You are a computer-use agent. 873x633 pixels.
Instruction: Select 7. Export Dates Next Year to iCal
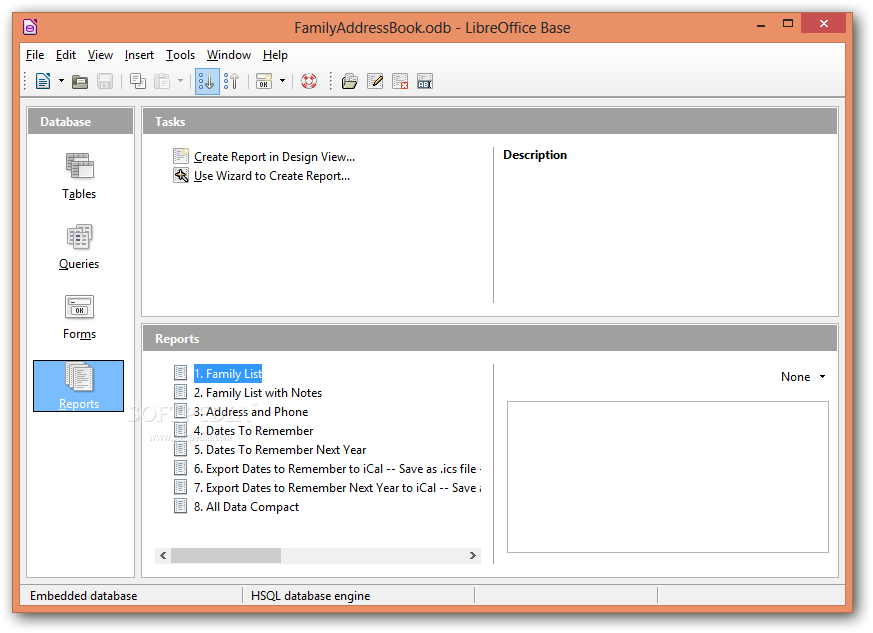point(337,488)
